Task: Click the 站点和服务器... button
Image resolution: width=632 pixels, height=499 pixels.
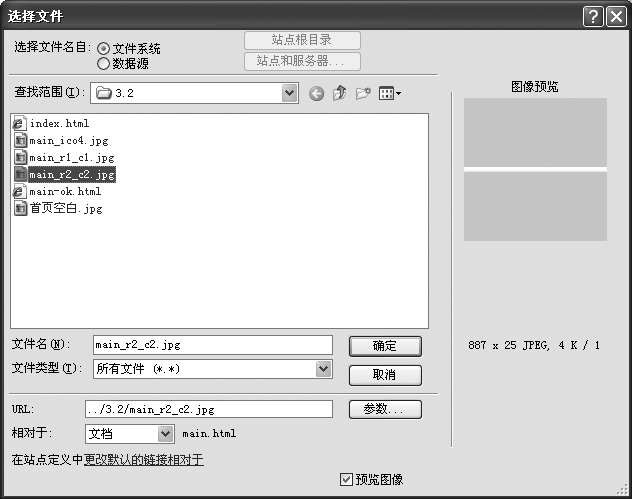Action: pos(302,61)
